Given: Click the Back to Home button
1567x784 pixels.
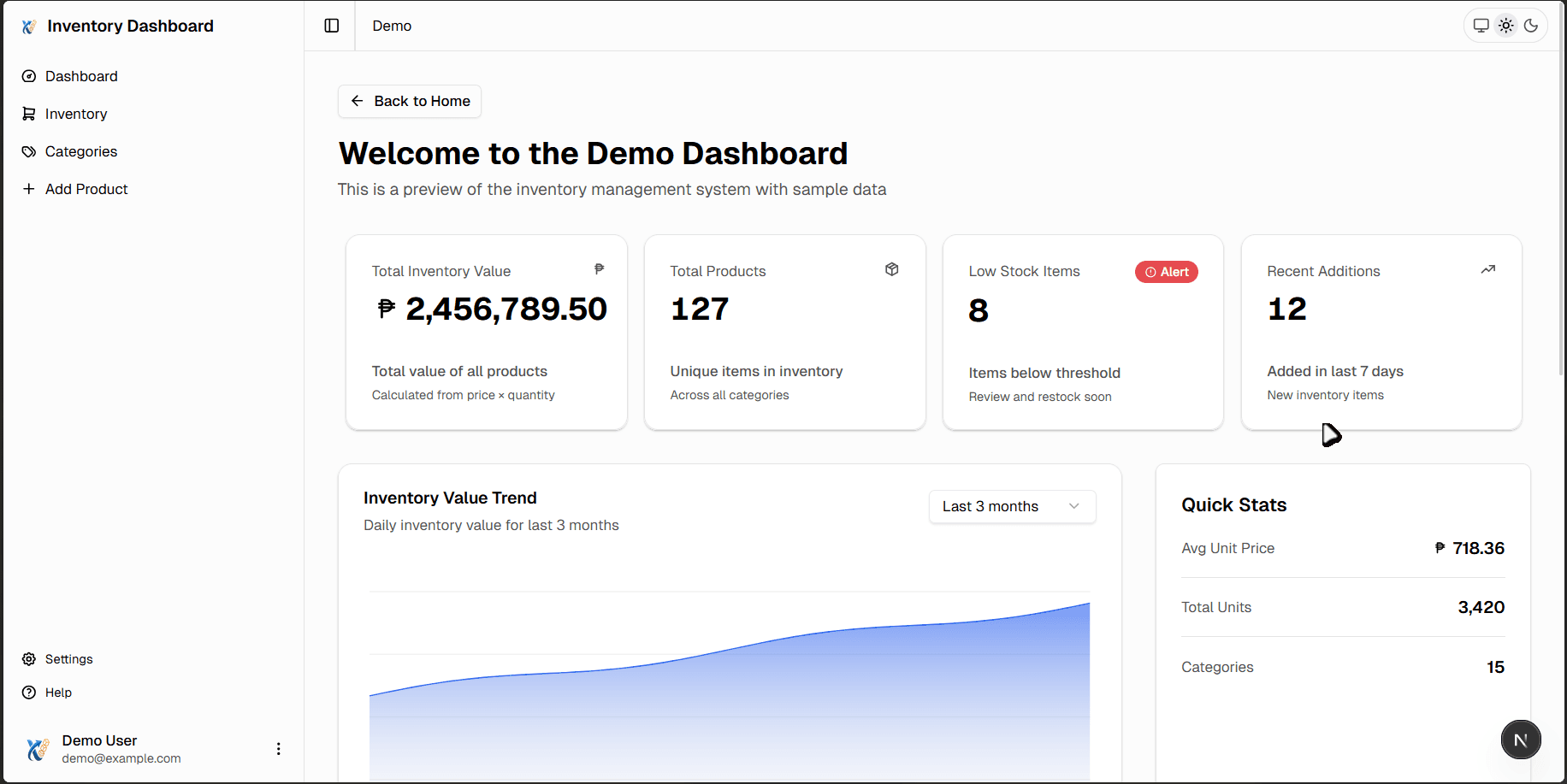Looking at the screenshot, I should (x=409, y=101).
